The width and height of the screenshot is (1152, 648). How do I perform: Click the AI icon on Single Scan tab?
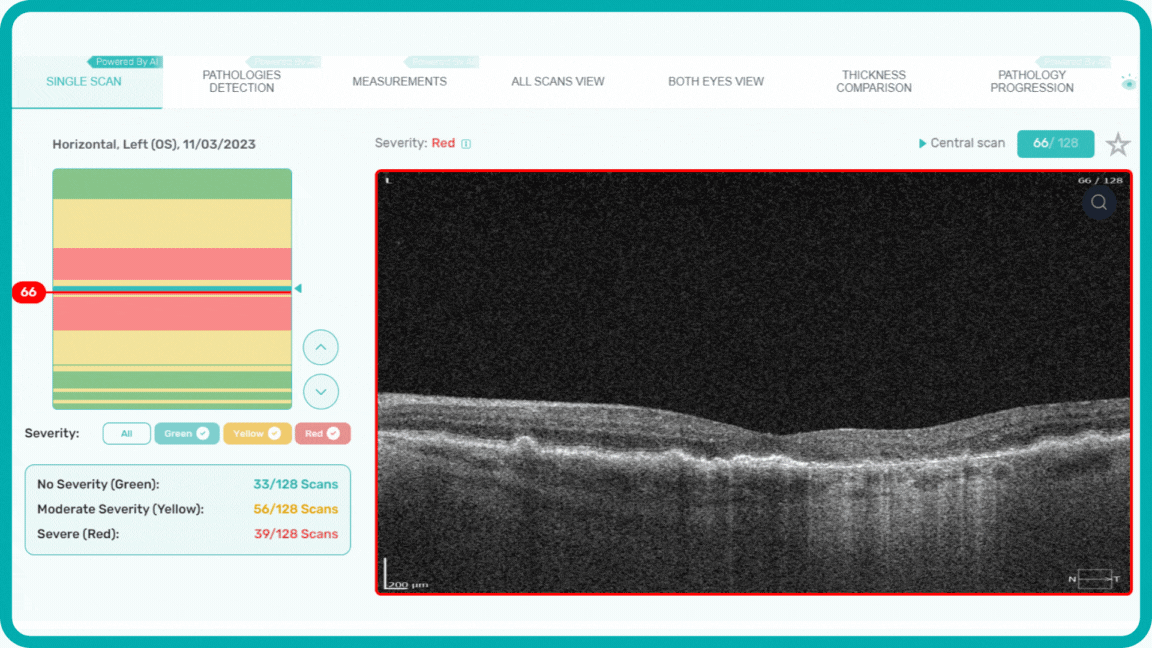coord(125,61)
